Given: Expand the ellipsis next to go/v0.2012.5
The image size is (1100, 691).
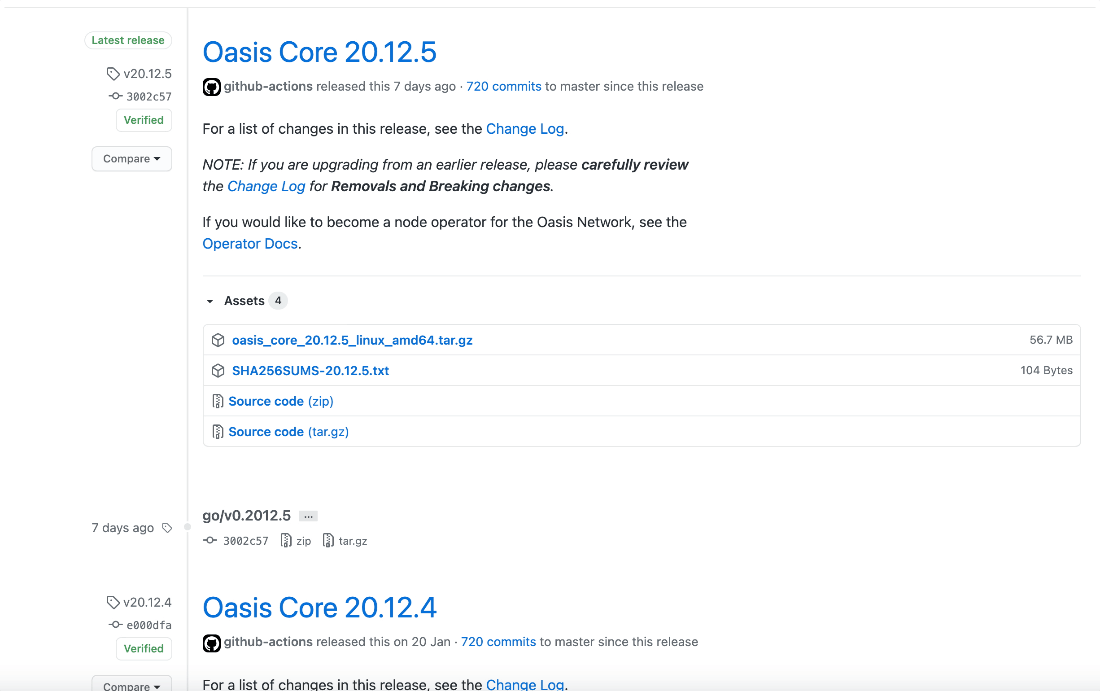Looking at the screenshot, I should 308,516.
